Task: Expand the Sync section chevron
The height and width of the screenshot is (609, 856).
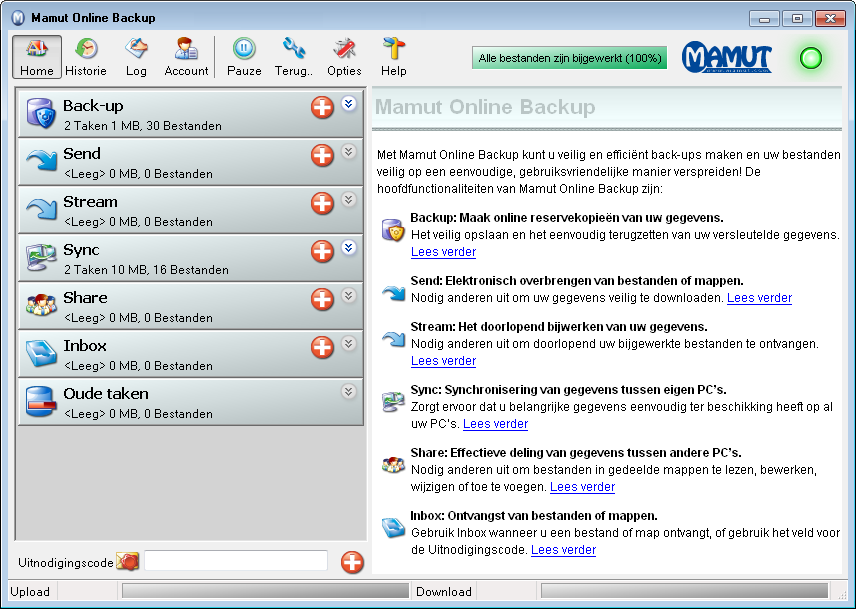Action: tap(349, 247)
